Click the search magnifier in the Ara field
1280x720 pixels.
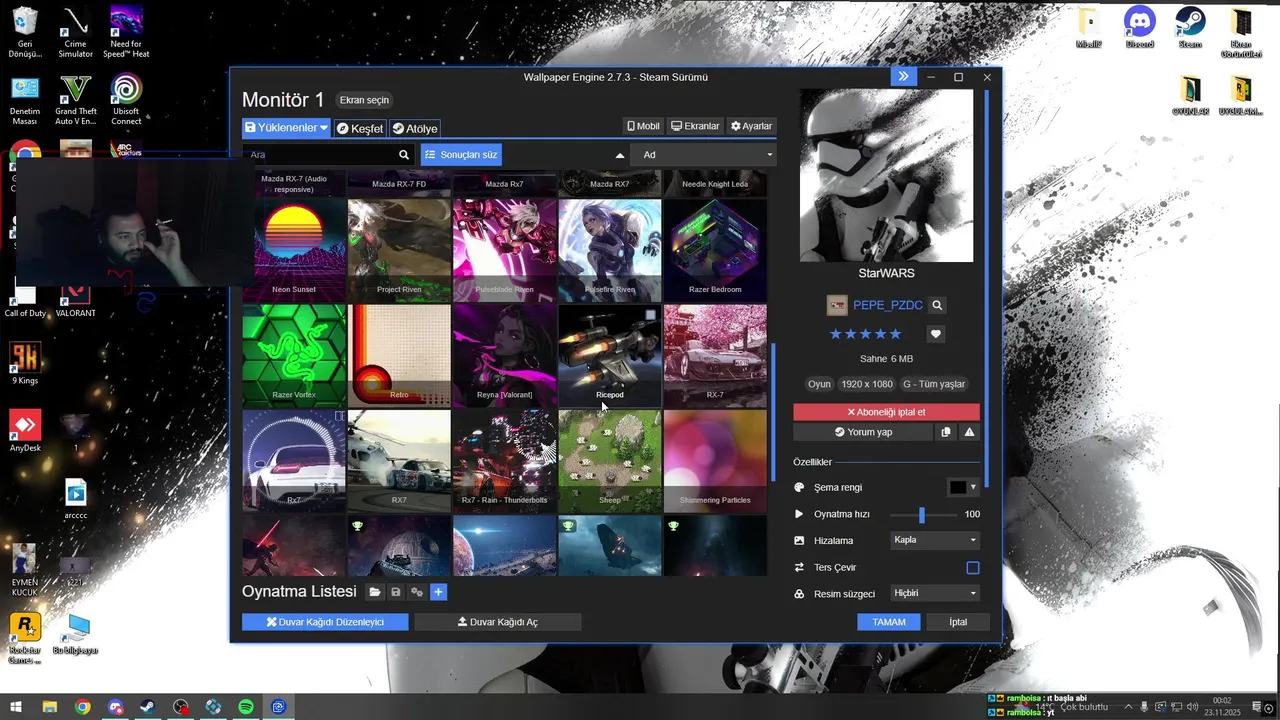click(404, 155)
